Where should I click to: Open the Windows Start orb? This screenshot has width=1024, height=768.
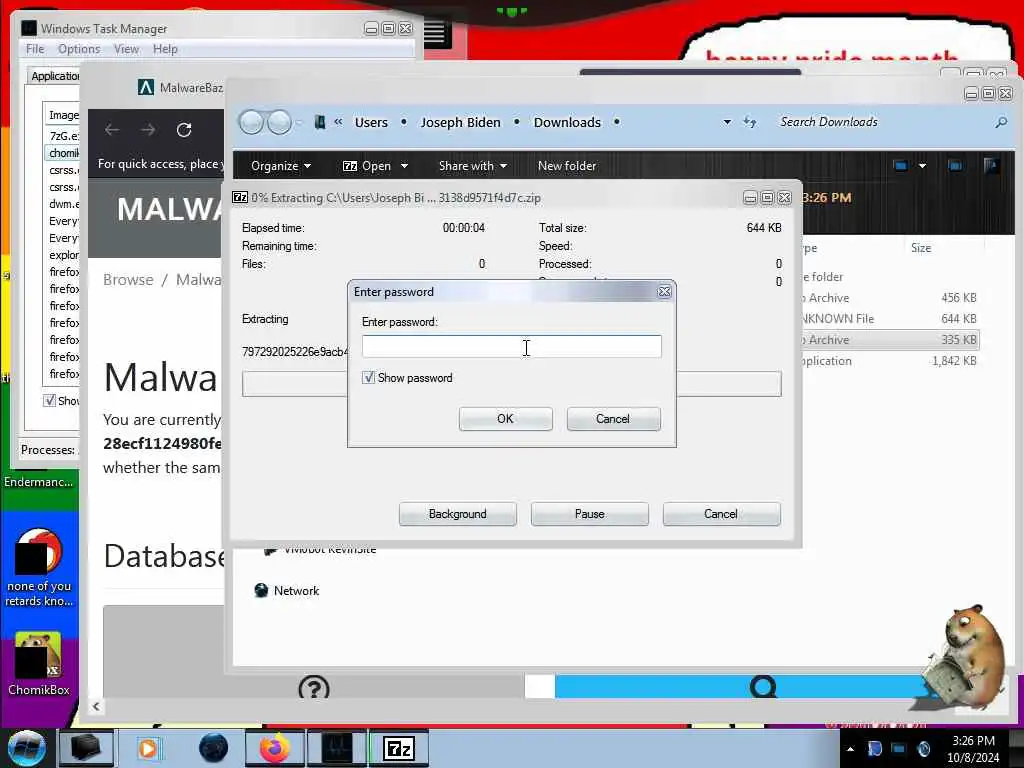point(27,748)
